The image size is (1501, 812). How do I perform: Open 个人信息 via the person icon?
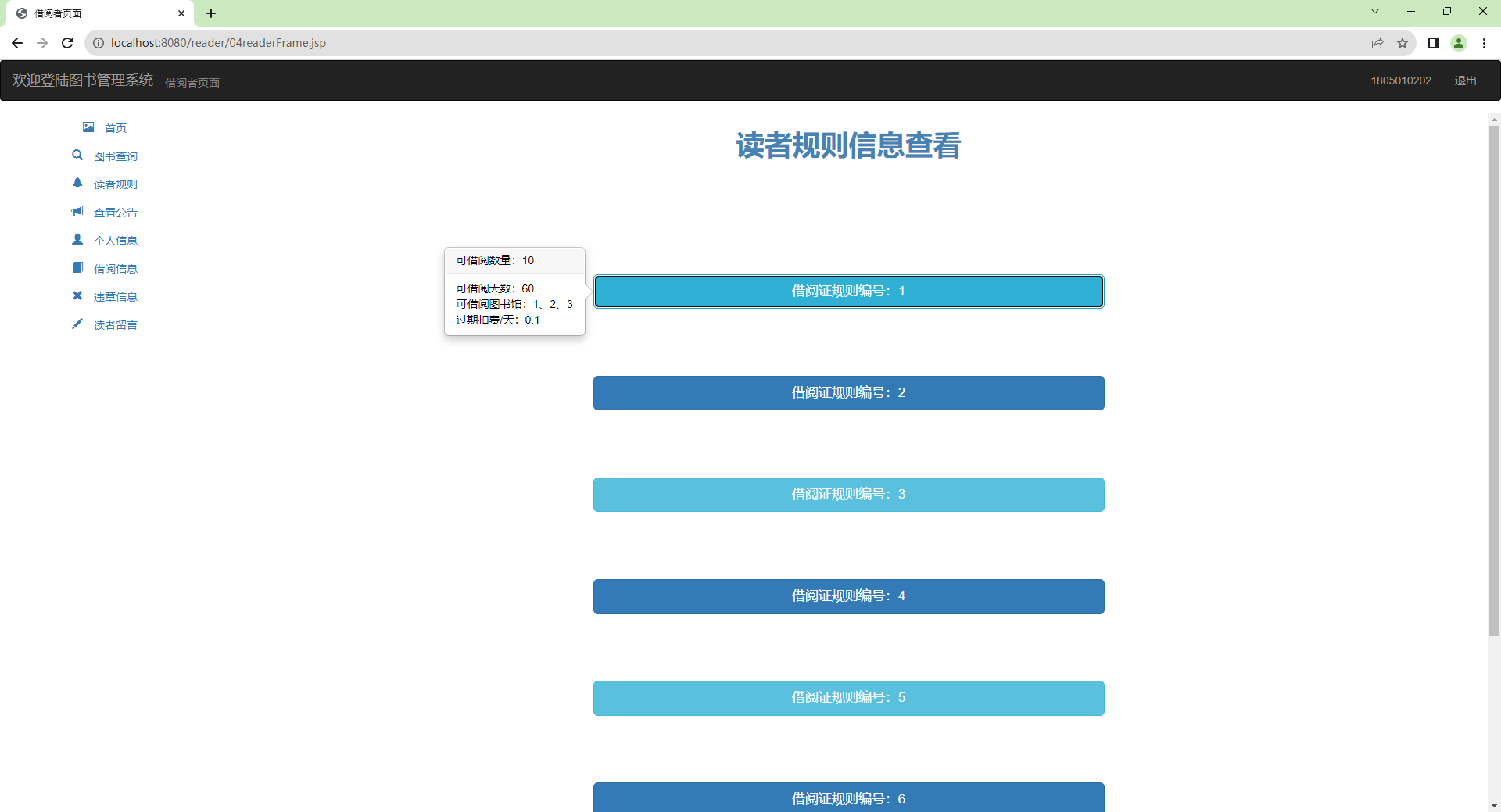coord(77,239)
